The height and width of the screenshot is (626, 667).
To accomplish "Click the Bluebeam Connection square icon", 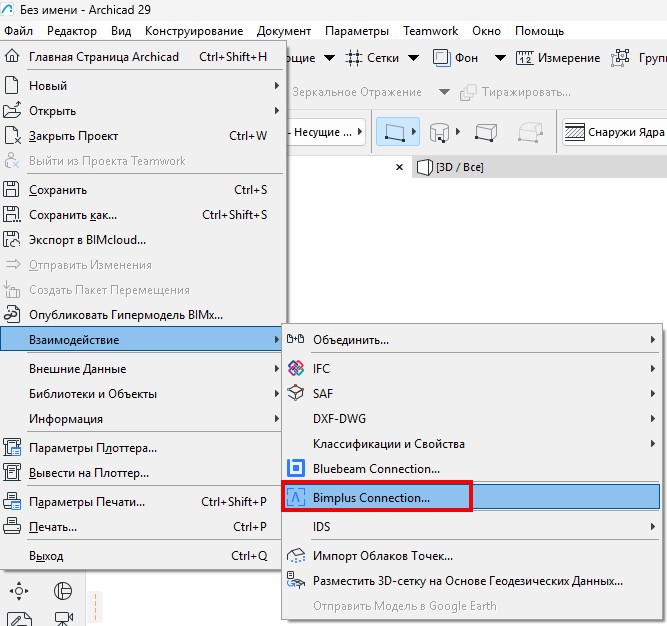I will tap(296, 468).
